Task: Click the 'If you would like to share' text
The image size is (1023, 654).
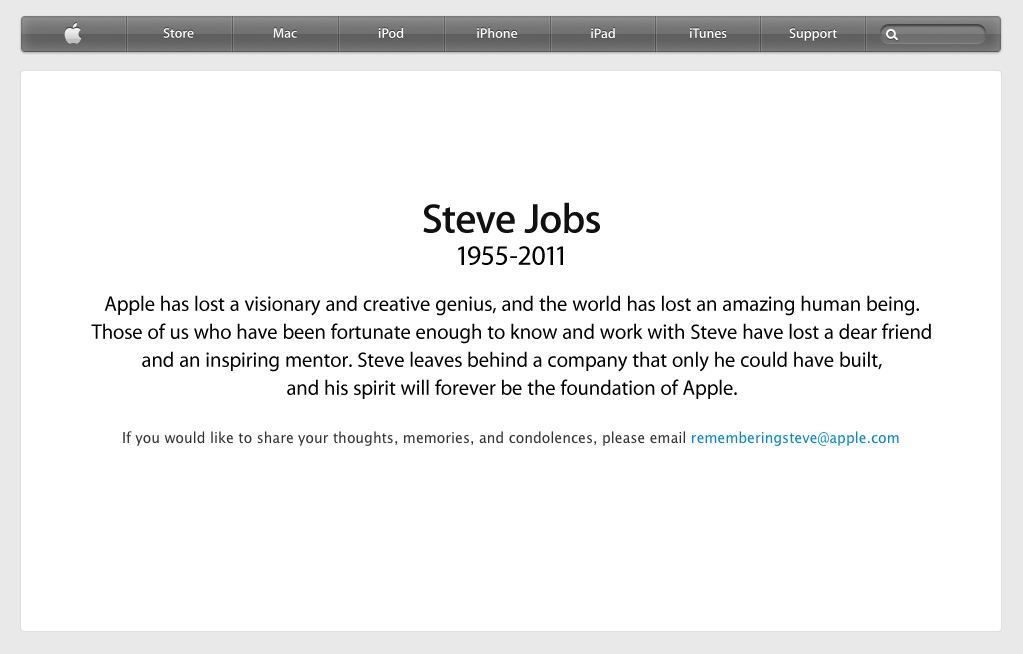Action: [x=404, y=438]
